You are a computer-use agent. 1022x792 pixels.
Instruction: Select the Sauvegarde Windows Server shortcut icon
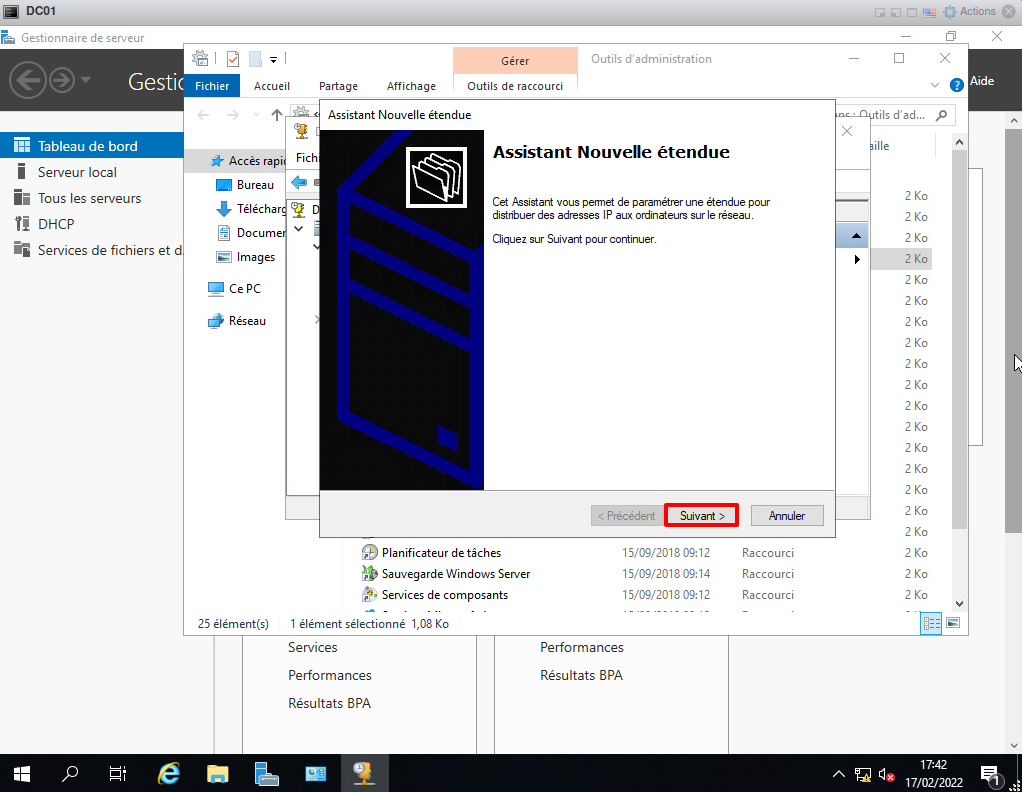click(369, 574)
